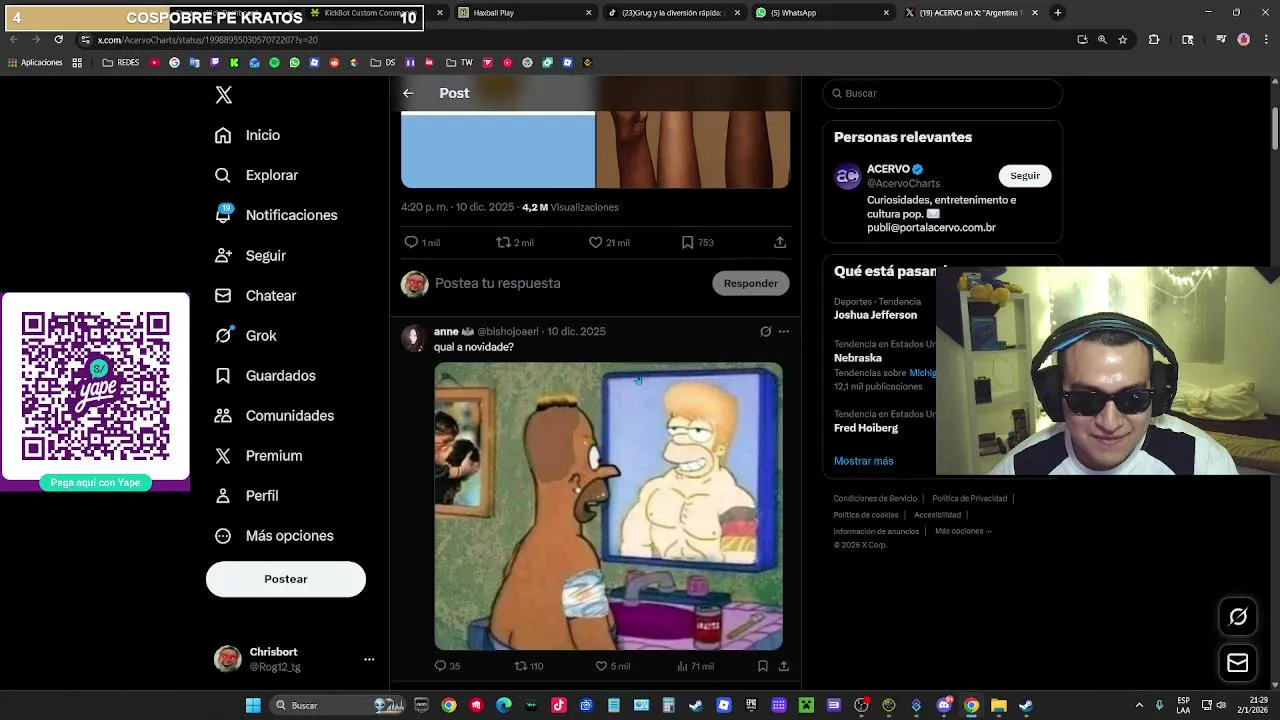Open ACERVO profile avatar
This screenshot has width=1280, height=720.
[847, 177]
